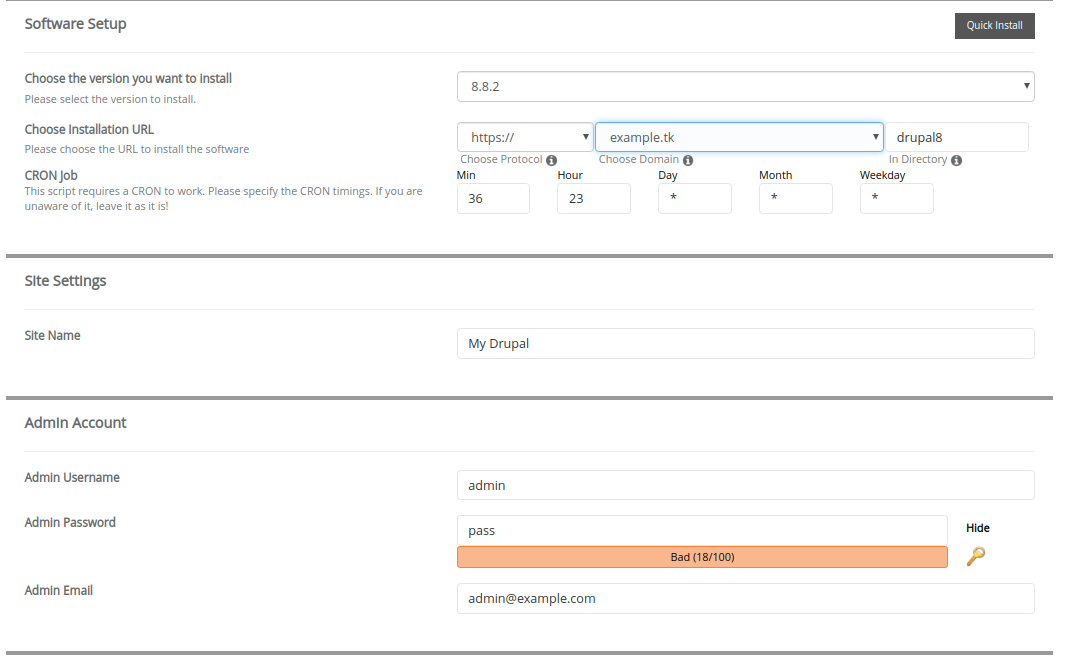
Task: Hide the admin password
Action: pos(977,528)
